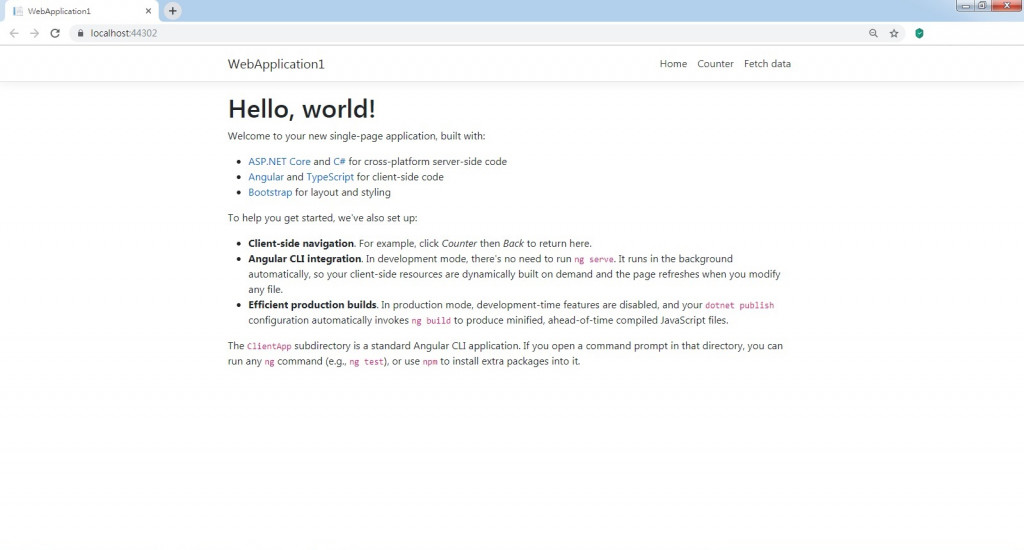Close the WebApplication1 browser tab

coord(148,11)
